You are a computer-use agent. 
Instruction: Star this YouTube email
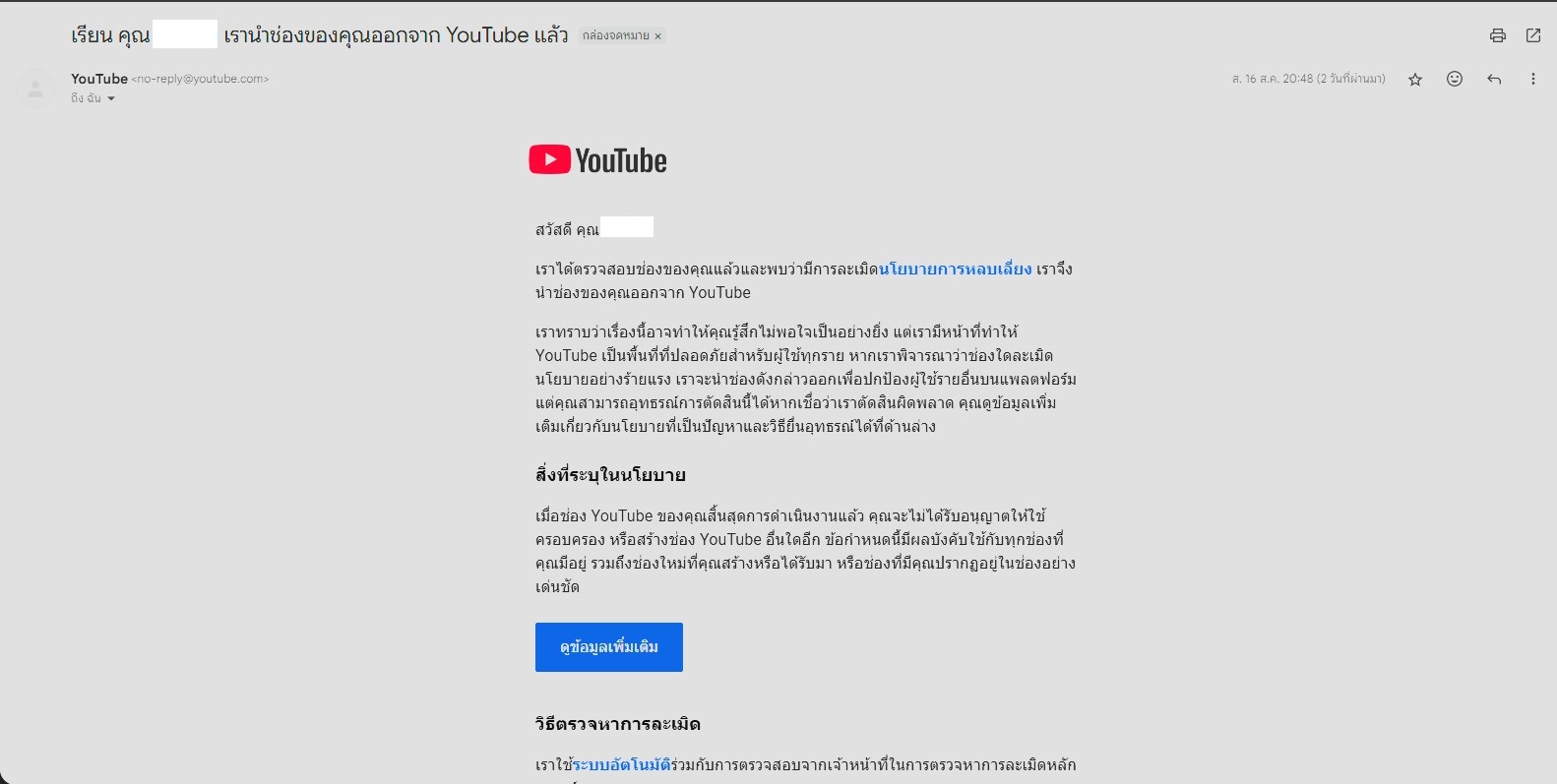tap(1415, 80)
